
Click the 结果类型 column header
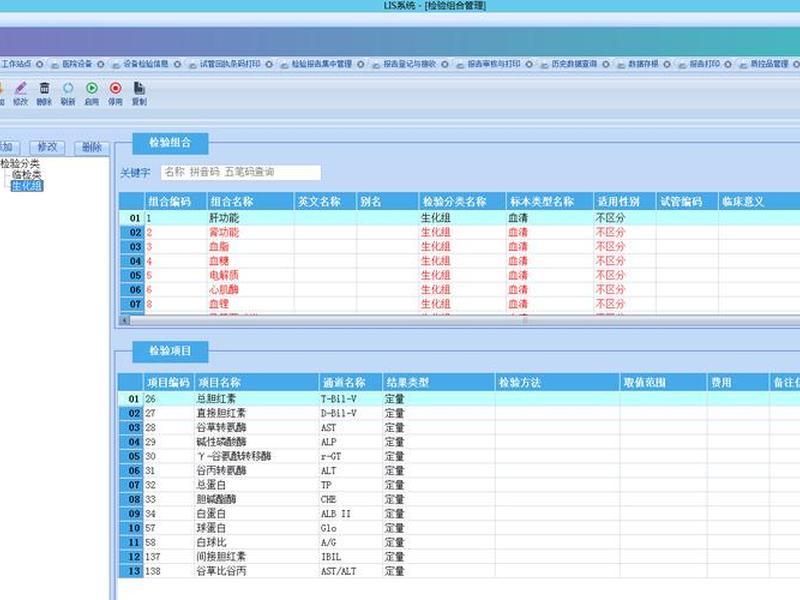(x=439, y=382)
